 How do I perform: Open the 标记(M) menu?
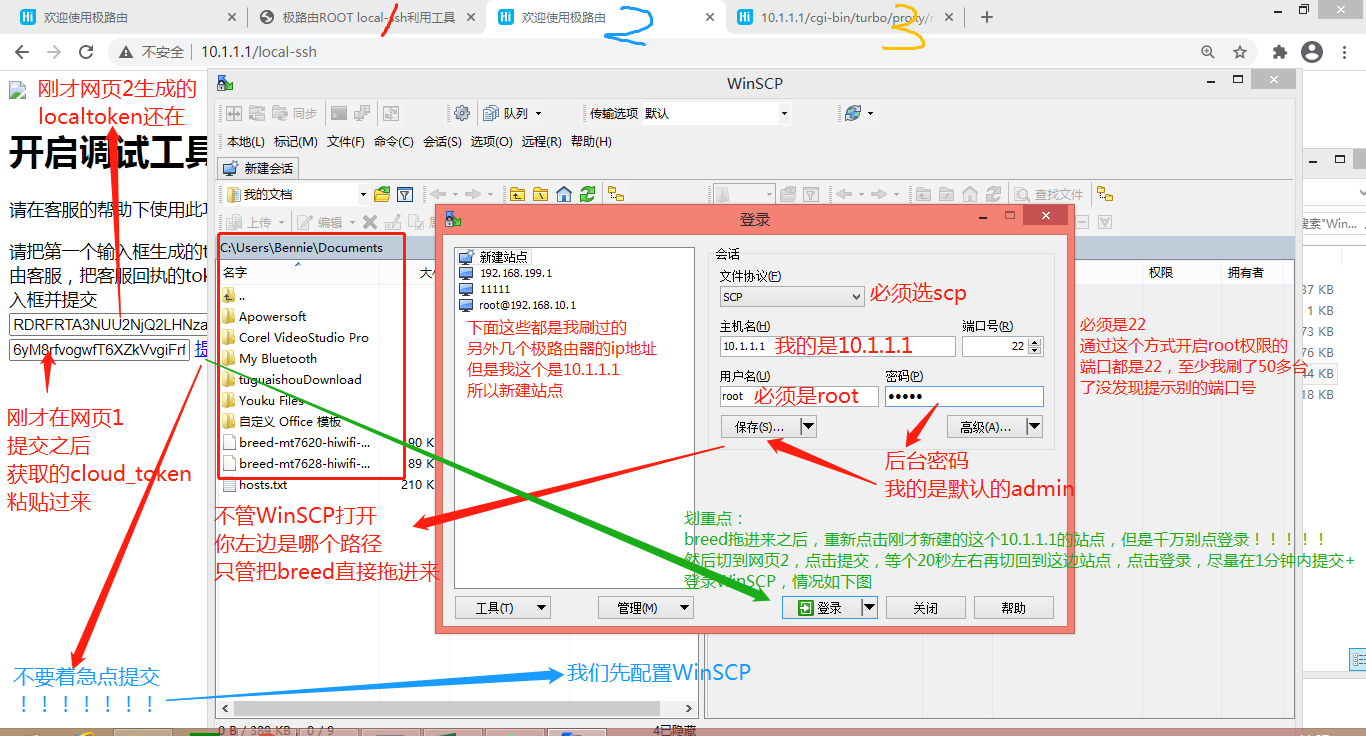click(296, 142)
